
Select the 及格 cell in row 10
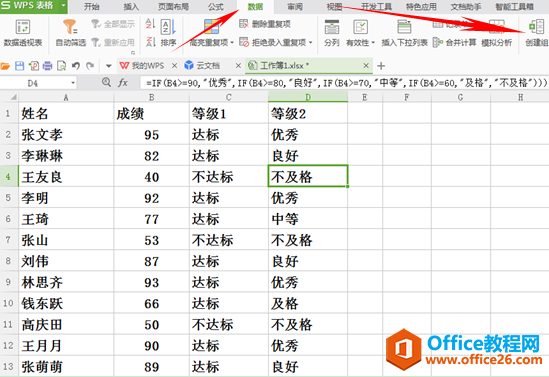point(308,303)
